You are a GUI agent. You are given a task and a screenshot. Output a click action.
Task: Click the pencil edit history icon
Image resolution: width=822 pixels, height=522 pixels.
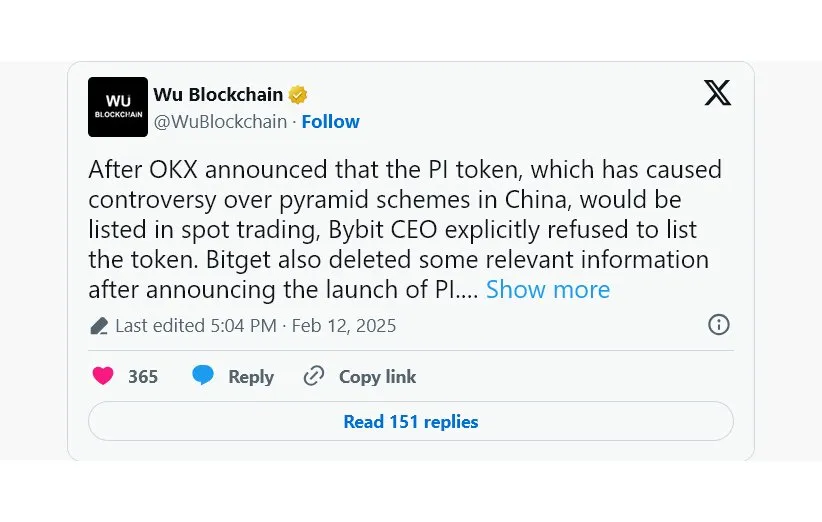click(99, 326)
